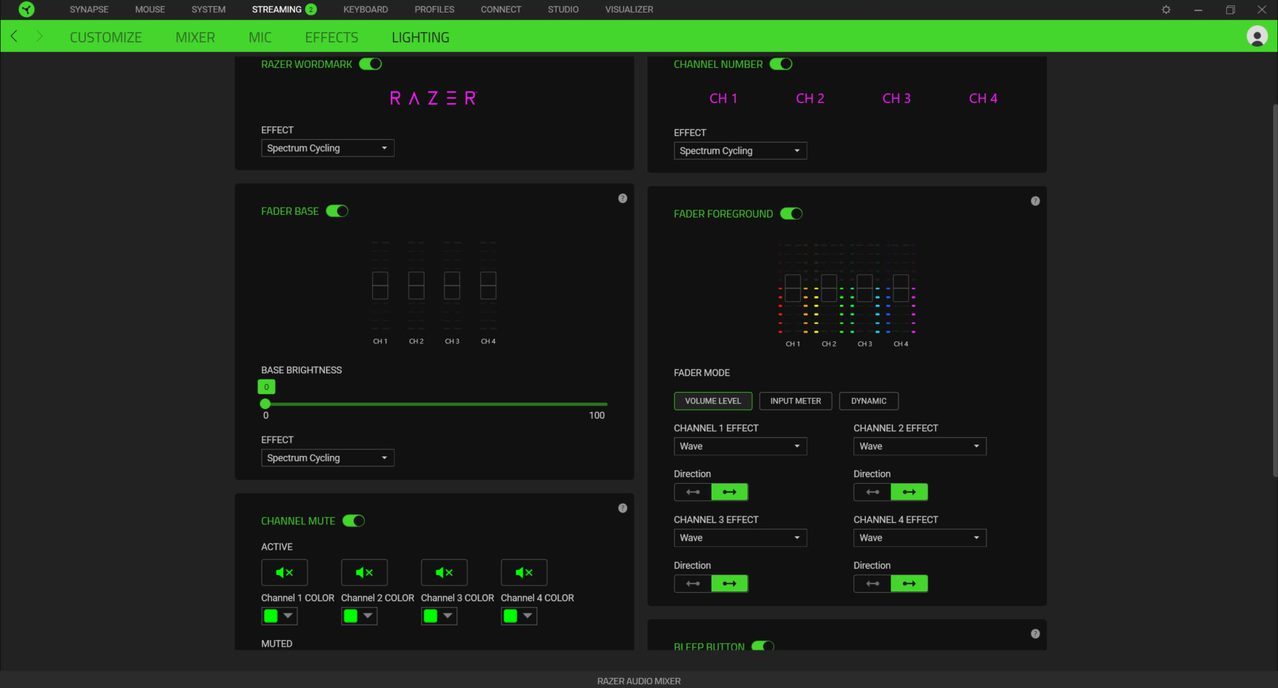The image size is (1278, 688).
Task: Set Channel 1 direction to right arrow
Action: (x=729, y=492)
